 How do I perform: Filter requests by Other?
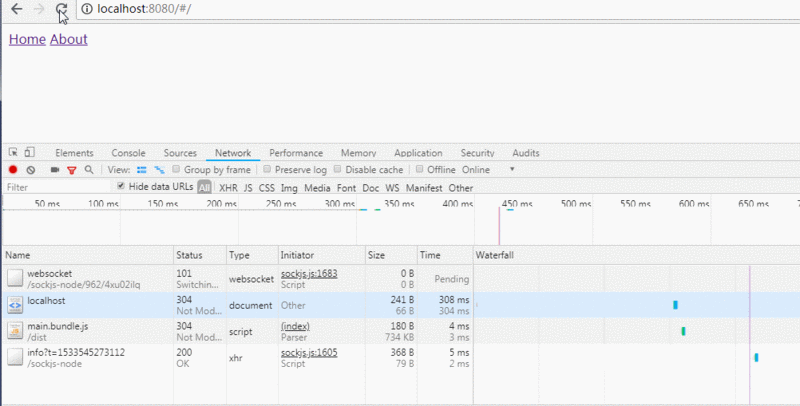tap(461, 188)
